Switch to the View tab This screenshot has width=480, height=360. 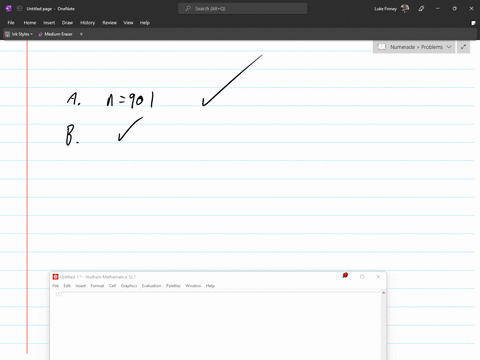pos(128,23)
